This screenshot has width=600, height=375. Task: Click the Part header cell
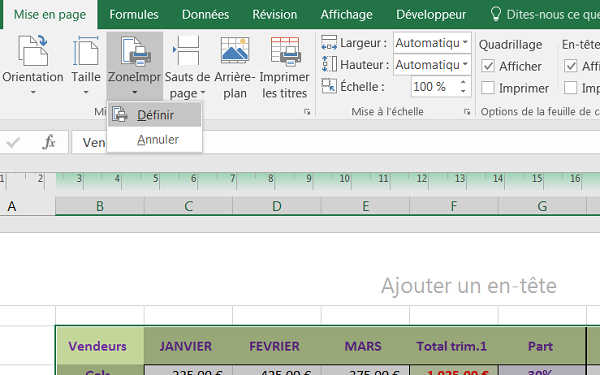point(542,346)
